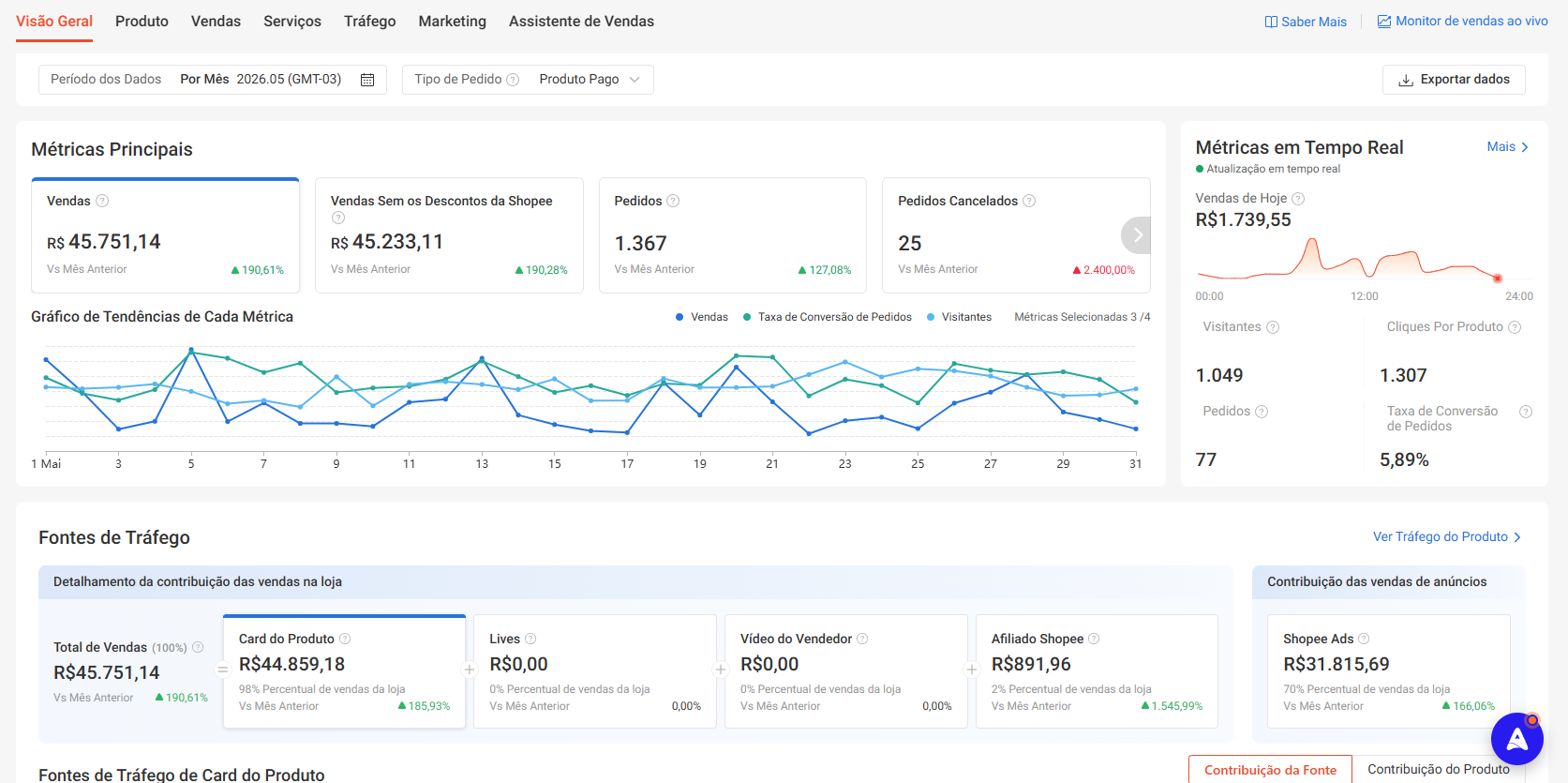The height and width of the screenshot is (783, 1568).
Task: Click the Período dos Dados month field
Action: pyautogui.click(x=213, y=80)
